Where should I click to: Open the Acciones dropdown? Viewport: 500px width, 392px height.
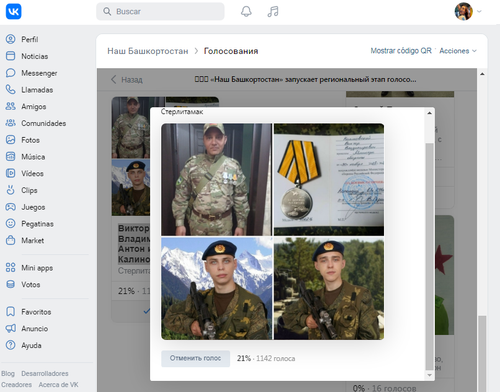tap(458, 51)
